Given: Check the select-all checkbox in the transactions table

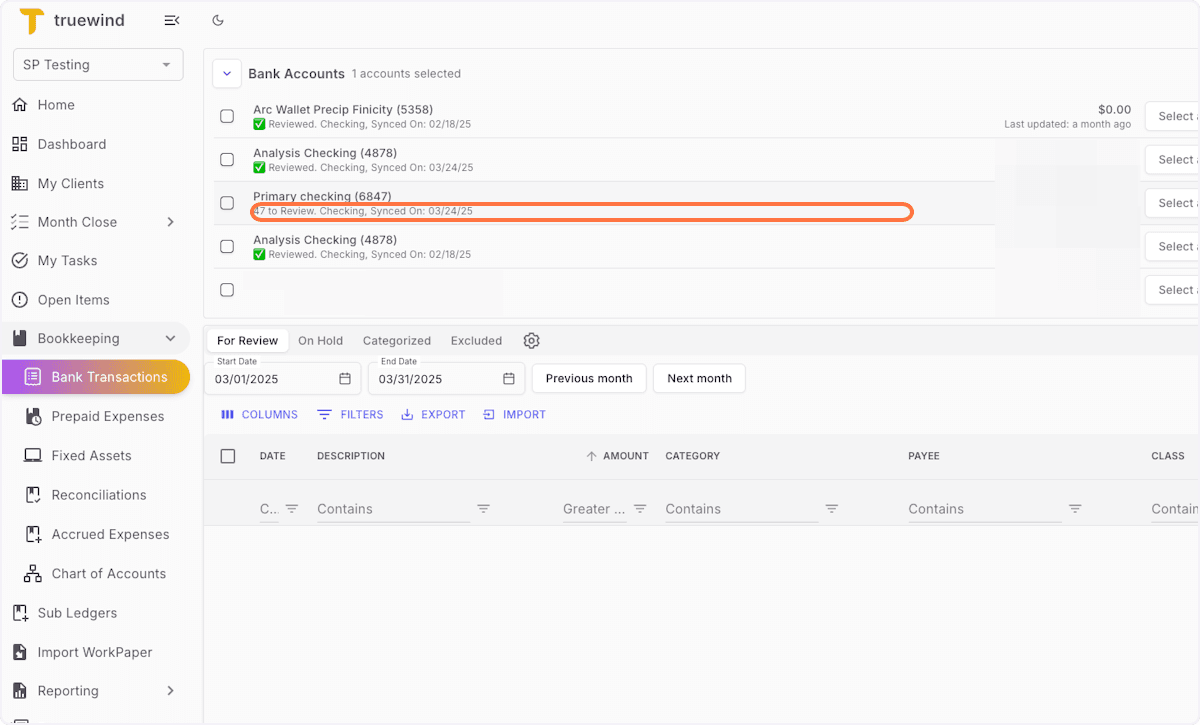Looking at the screenshot, I should pos(228,455).
